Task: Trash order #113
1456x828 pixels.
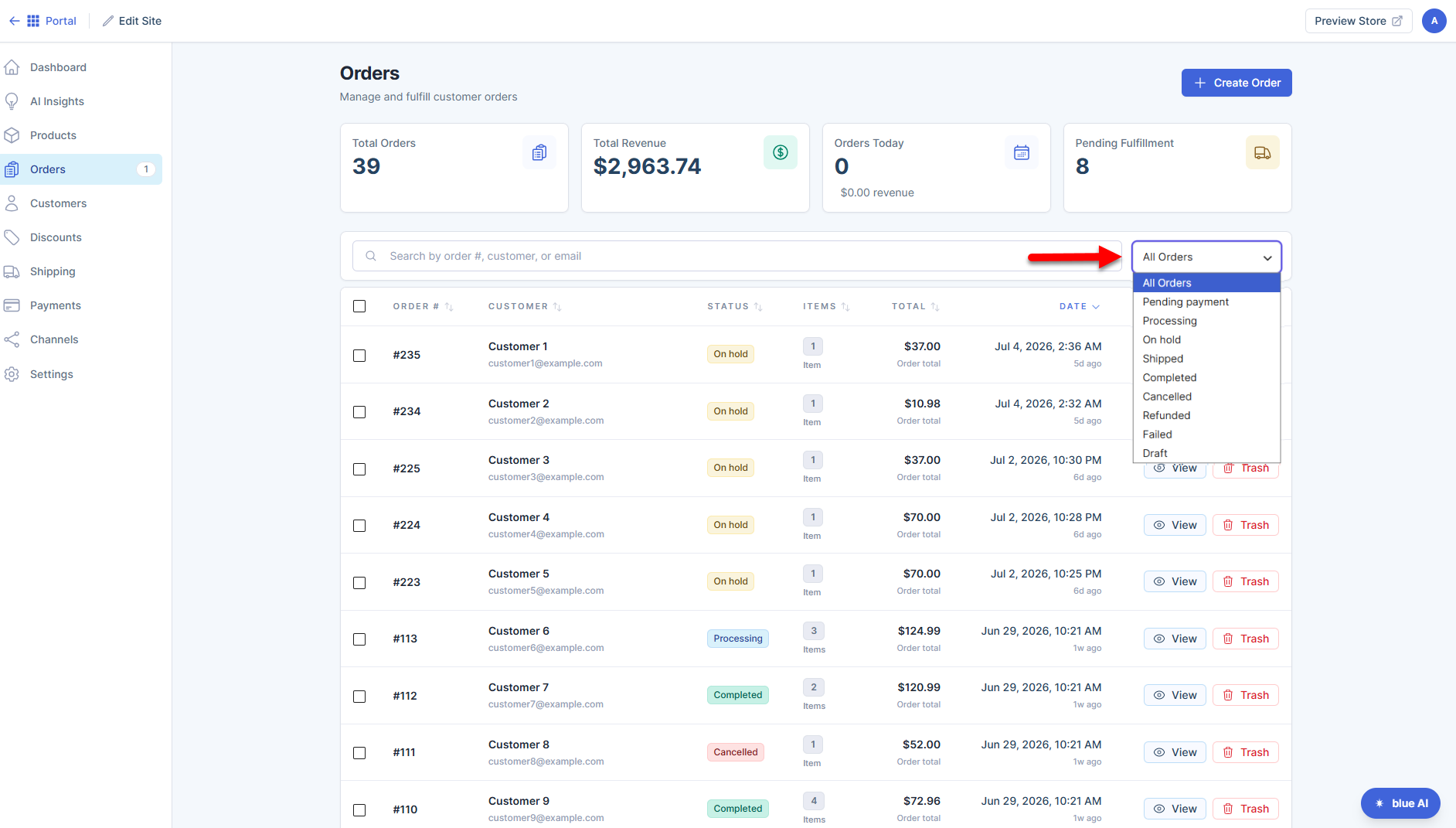Action: pos(1246,639)
